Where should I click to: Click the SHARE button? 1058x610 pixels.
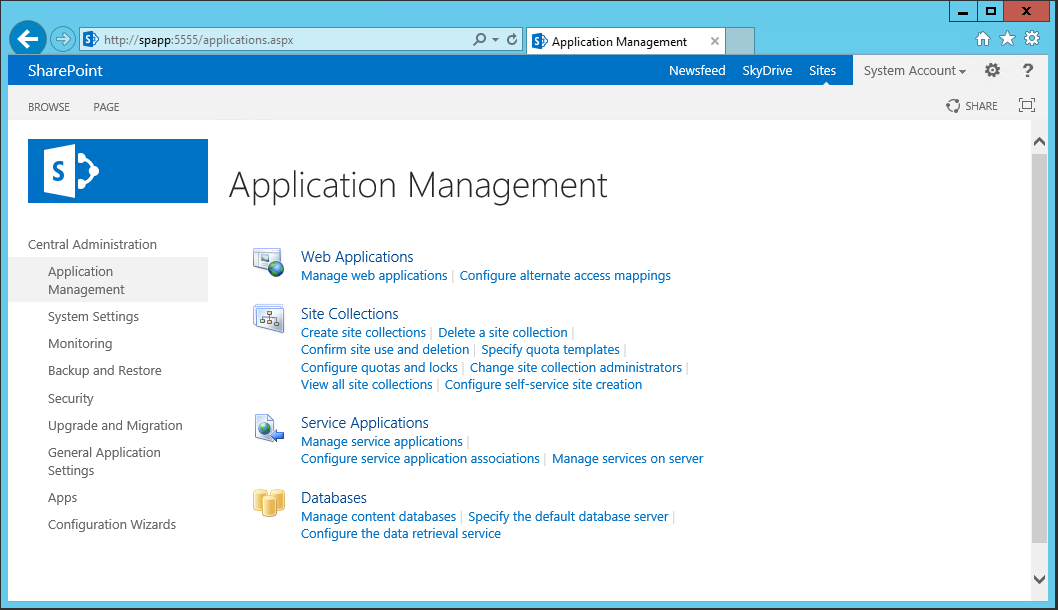coord(972,106)
